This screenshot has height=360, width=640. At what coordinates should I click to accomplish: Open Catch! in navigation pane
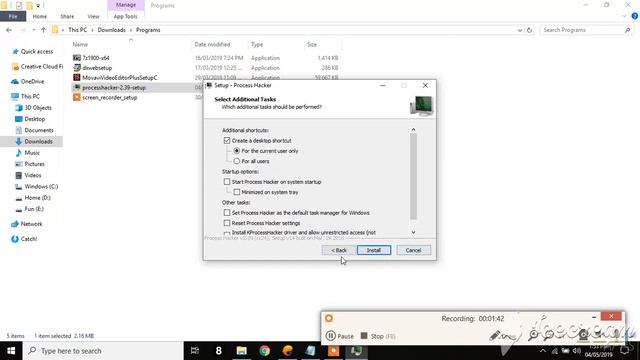pos(29,239)
